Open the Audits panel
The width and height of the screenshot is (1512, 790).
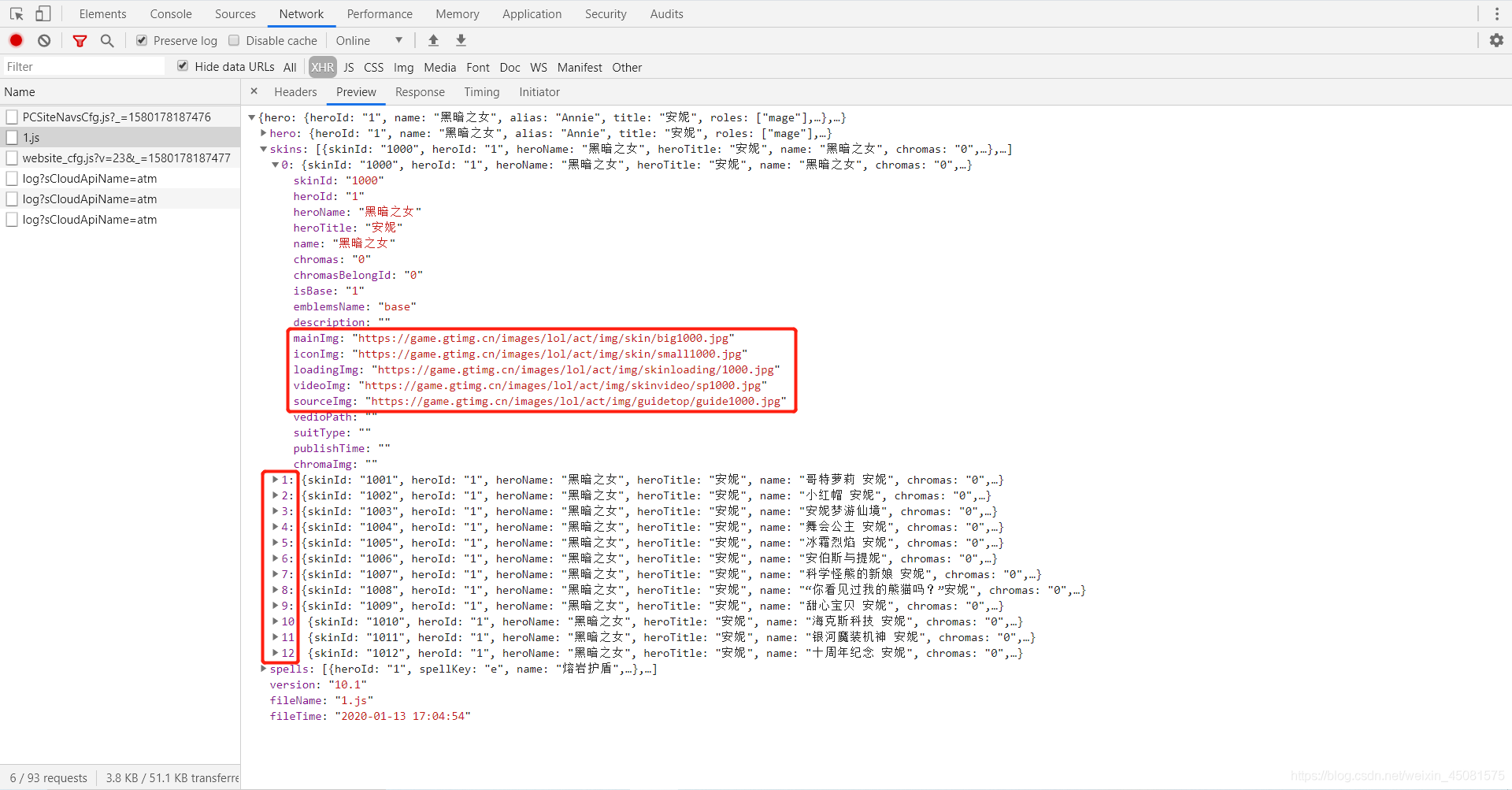coord(667,14)
